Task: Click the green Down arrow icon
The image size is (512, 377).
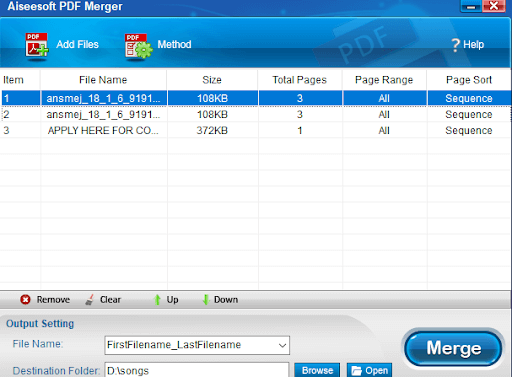Action: coord(206,300)
